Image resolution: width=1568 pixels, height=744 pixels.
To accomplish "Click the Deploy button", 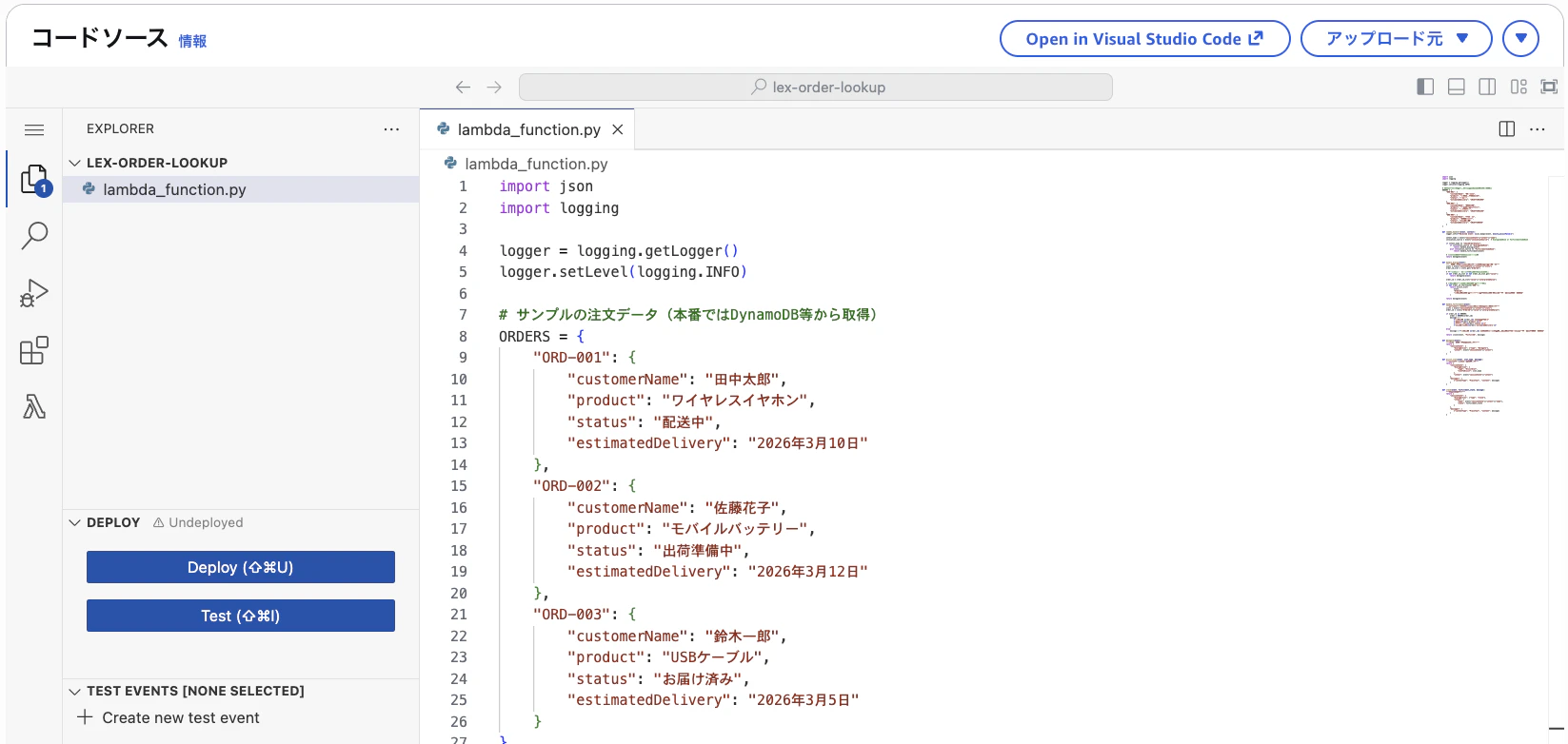I will (x=241, y=567).
